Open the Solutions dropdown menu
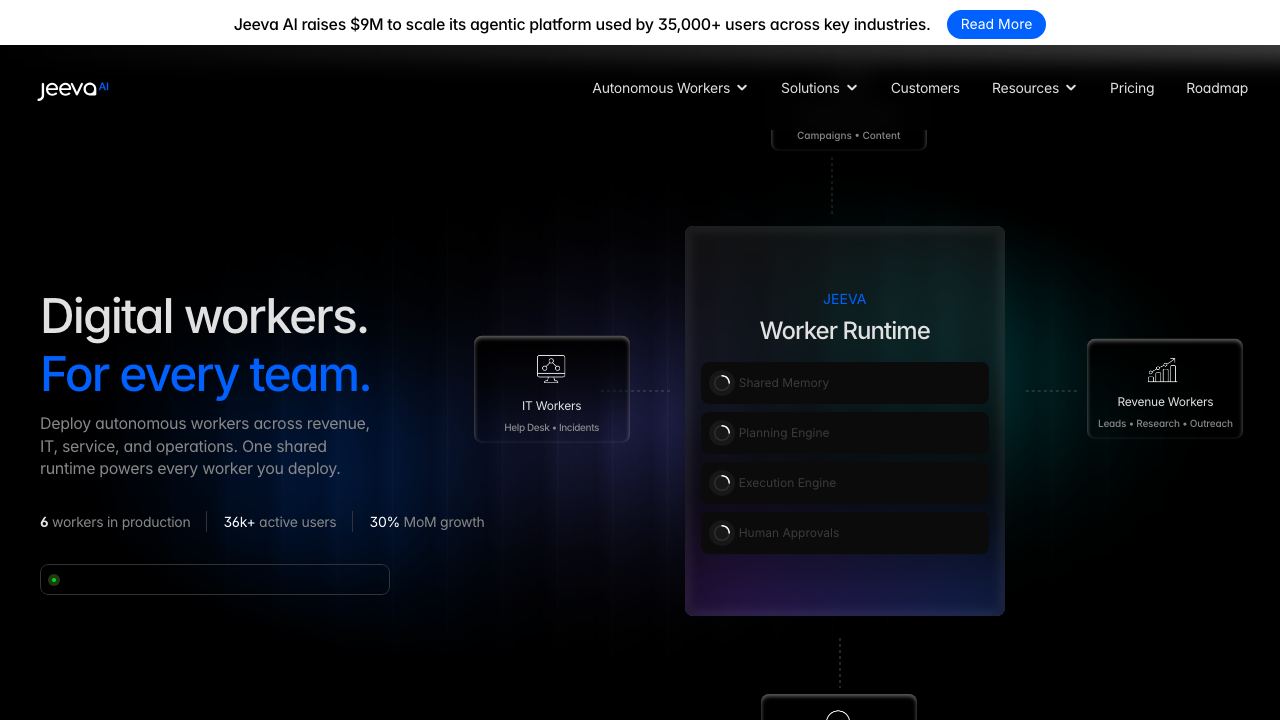The height and width of the screenshot is (720, 1280). tap(819, 88)
